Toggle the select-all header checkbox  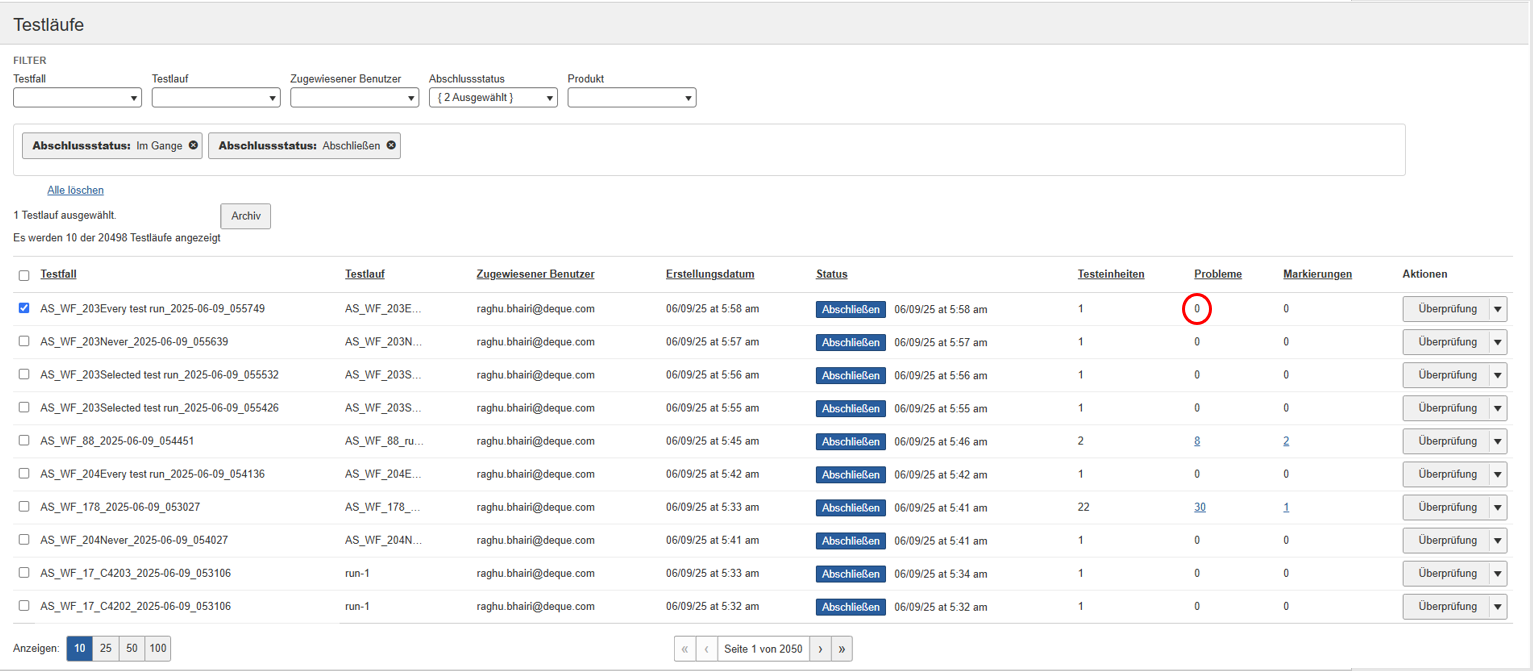pos(24,275)
